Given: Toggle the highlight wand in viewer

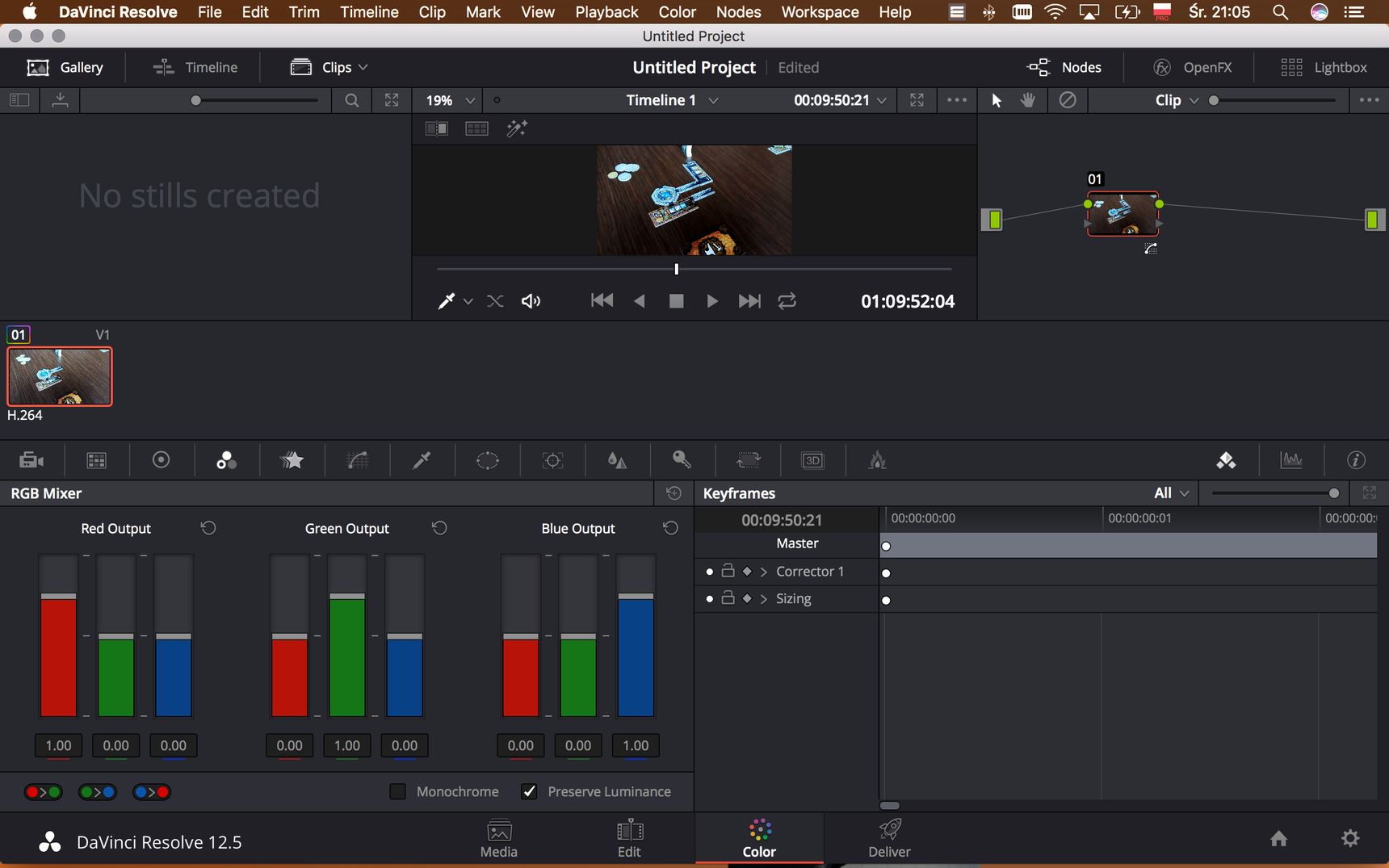Looking at the screenshot, I should 517,128.
